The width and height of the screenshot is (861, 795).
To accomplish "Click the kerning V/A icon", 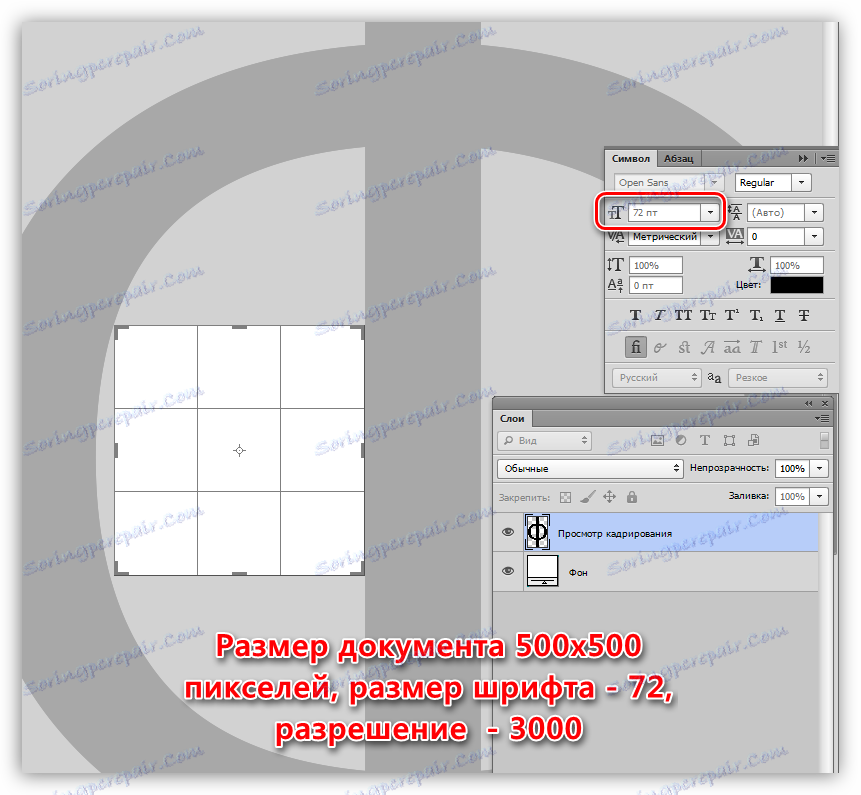I will [616, 237].
